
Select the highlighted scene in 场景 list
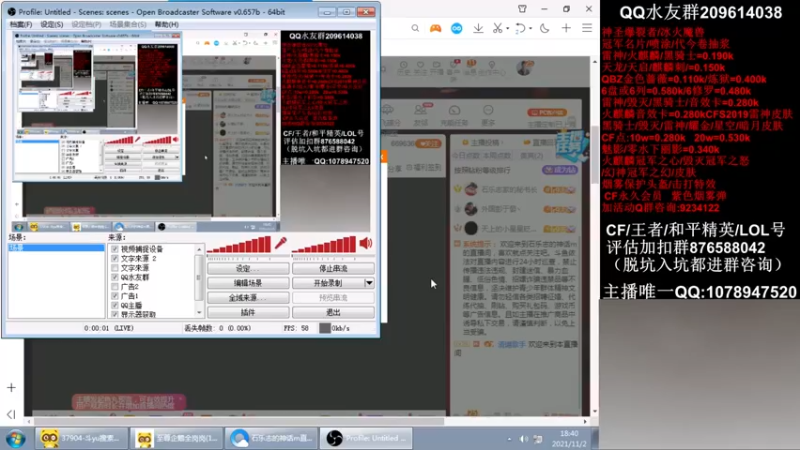[56, 247]
